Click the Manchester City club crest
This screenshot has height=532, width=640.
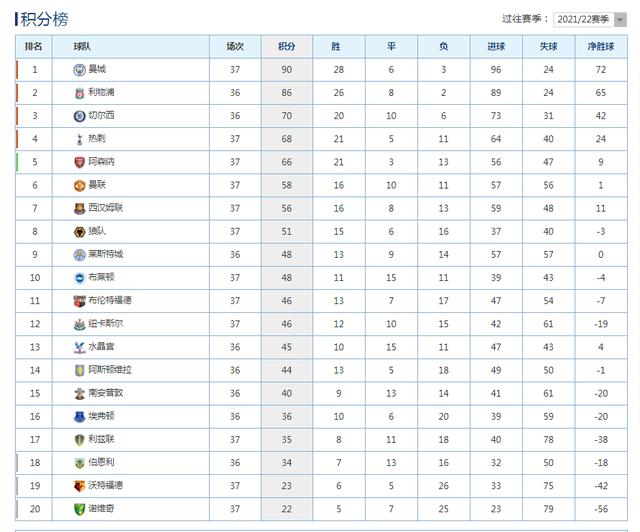click(79, 70)
